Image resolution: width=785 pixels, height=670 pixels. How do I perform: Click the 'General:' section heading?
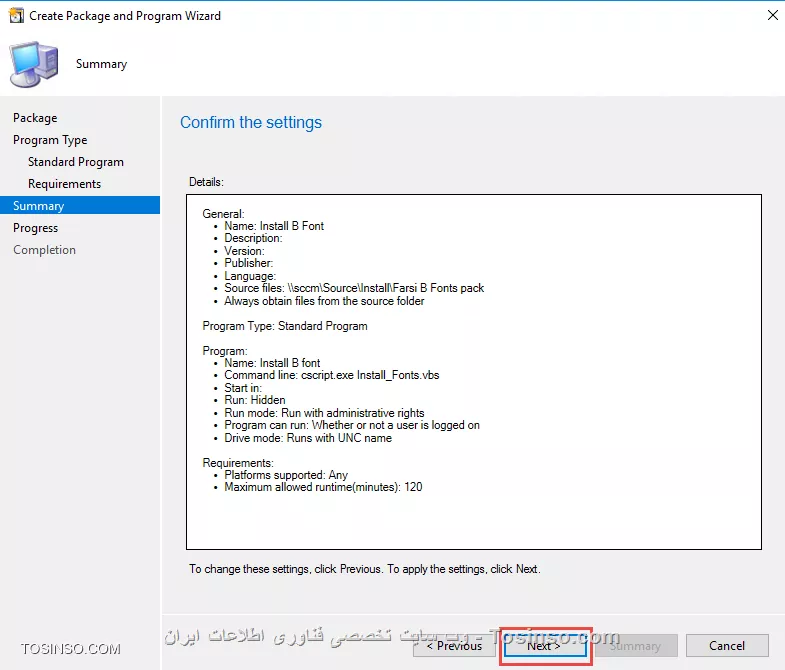click(x=223, y=214)
